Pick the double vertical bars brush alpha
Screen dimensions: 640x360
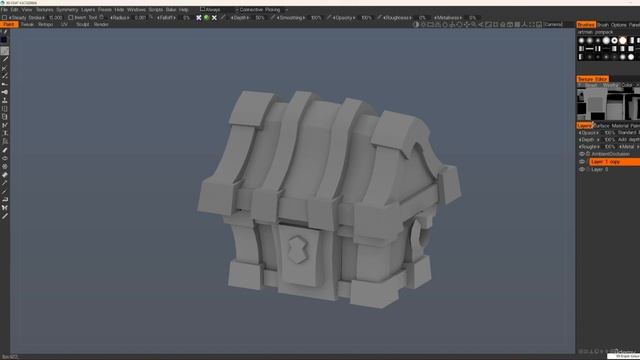pyautogui.click(x=598, y=49)
